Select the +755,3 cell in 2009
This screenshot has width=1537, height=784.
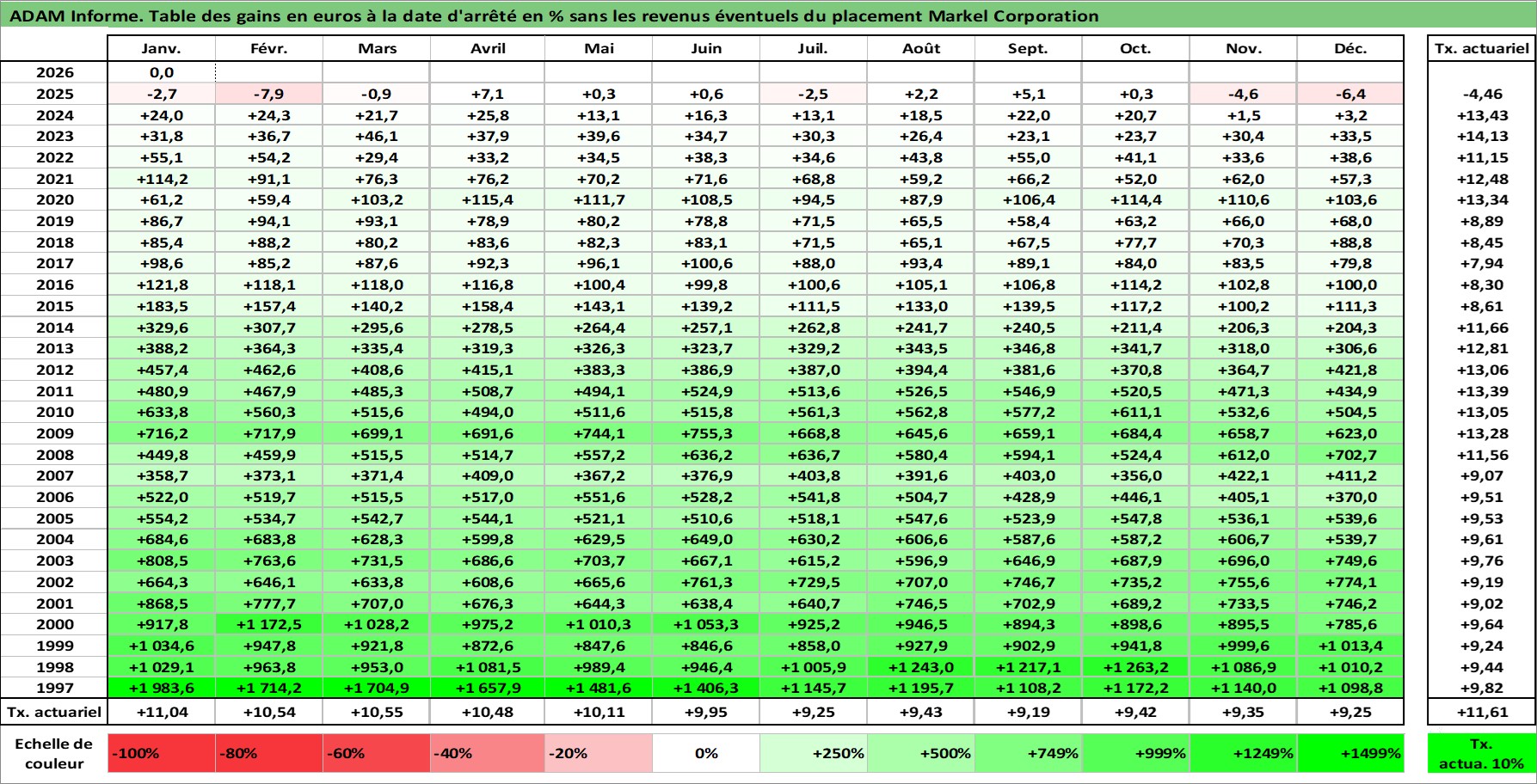point(706,433)
